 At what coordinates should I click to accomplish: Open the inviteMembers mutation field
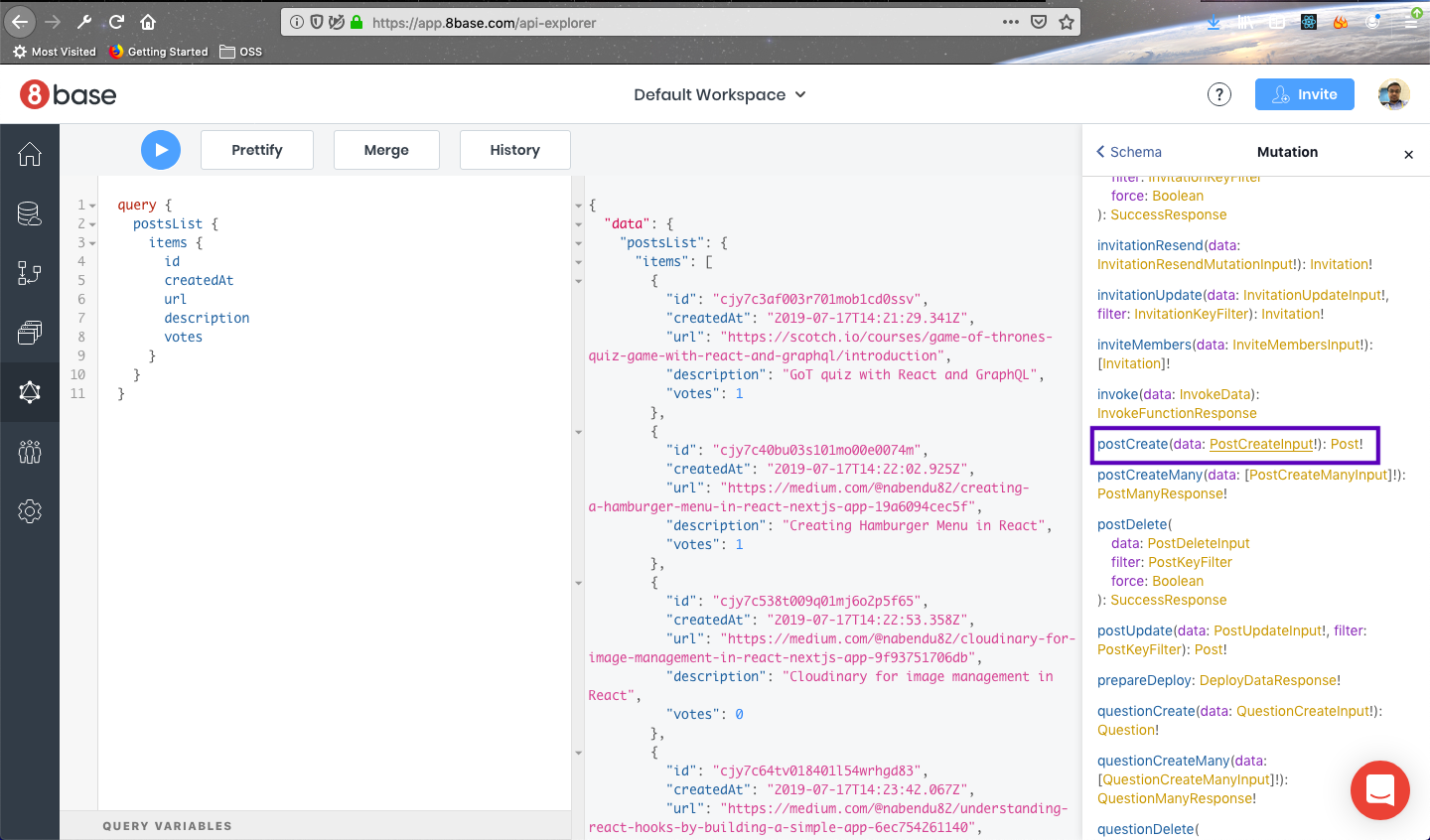(1144, 345)
